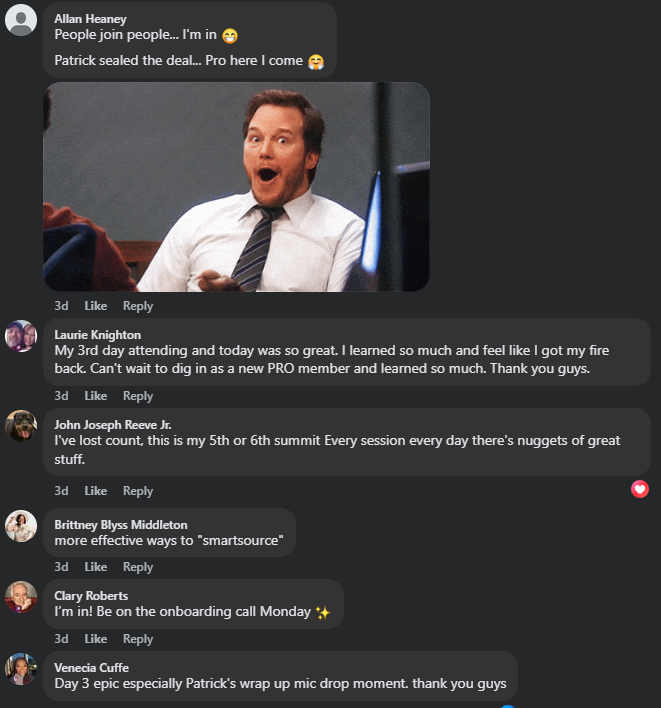Reply to Laurie Knighton's comment
Viewport: 661px width, 708px height.
[x=138, y=396]
